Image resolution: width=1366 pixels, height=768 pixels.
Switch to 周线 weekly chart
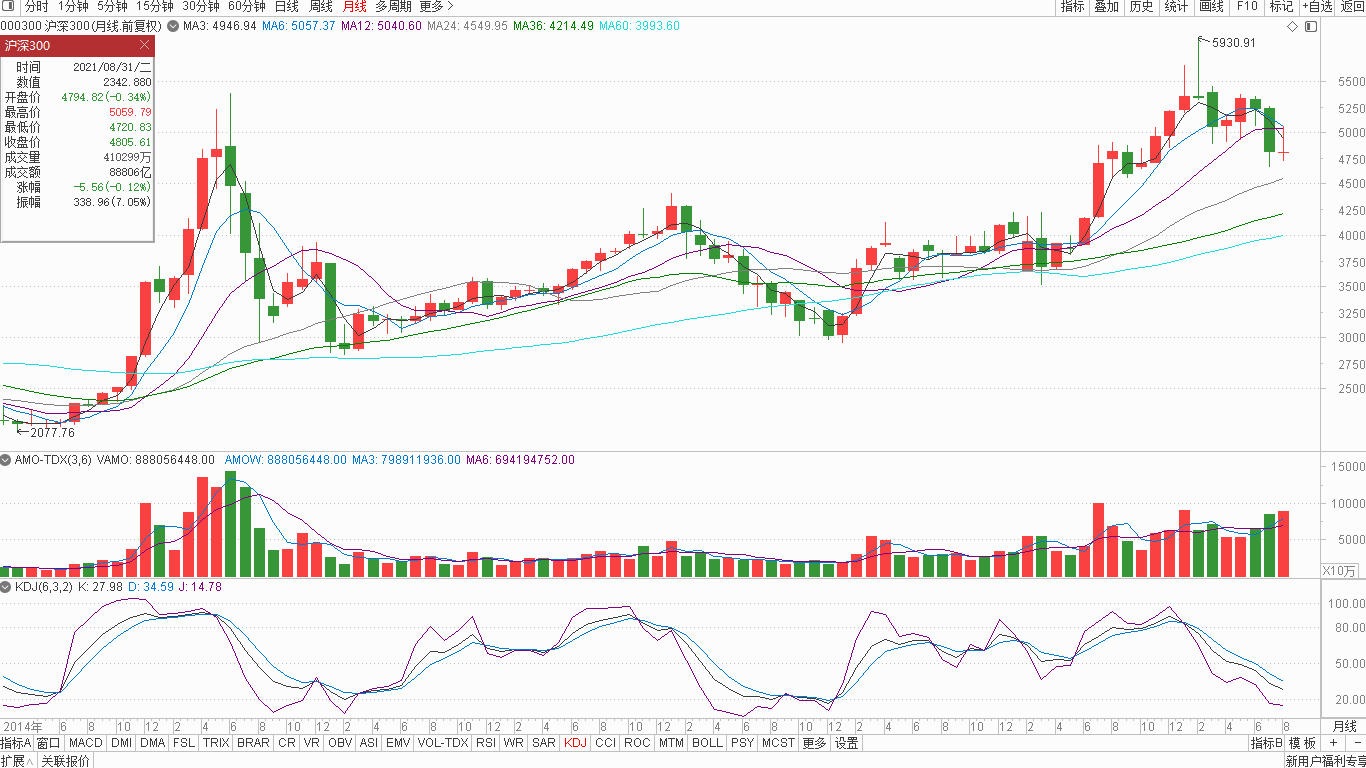[x=321, y=6]
